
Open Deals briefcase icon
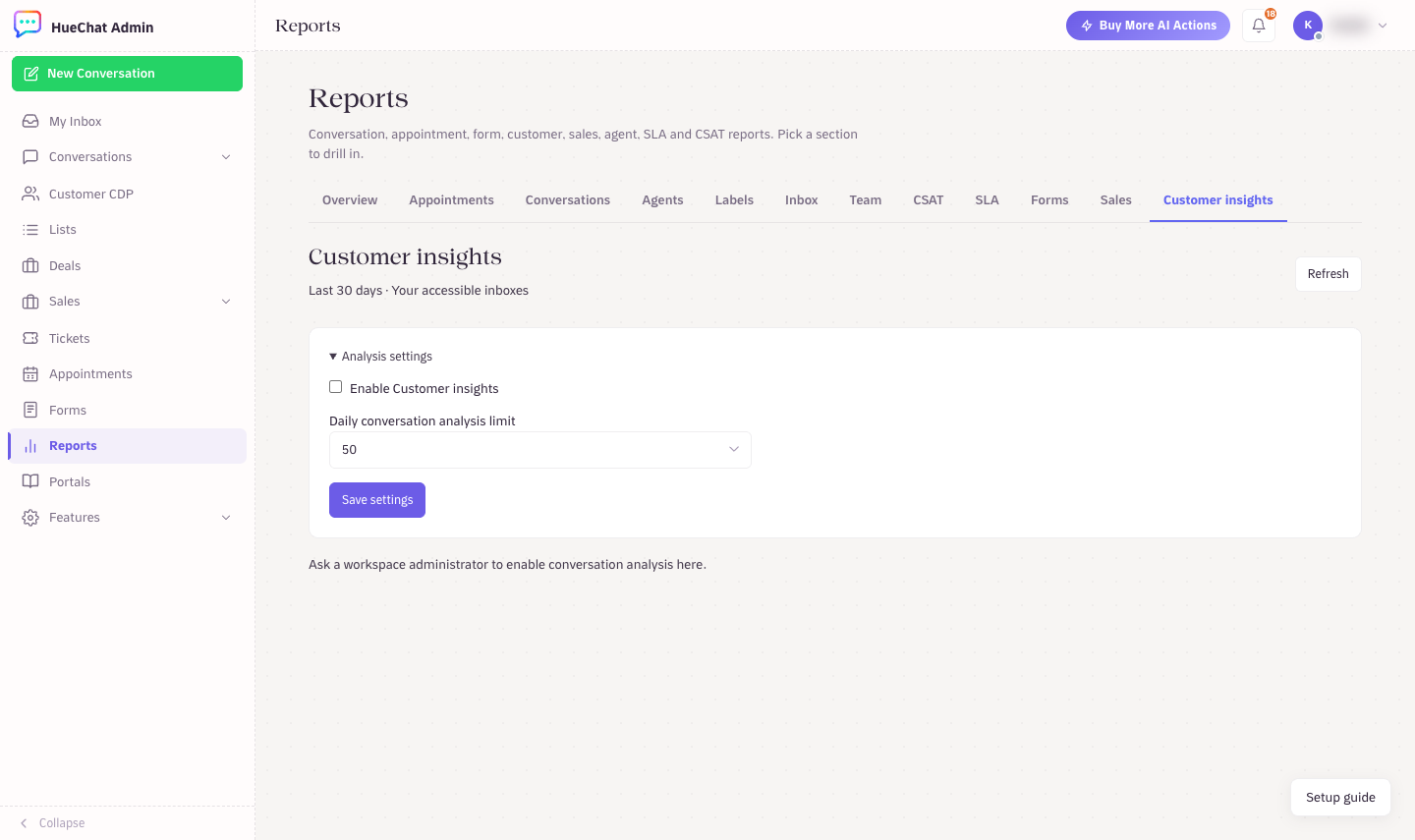30,265
